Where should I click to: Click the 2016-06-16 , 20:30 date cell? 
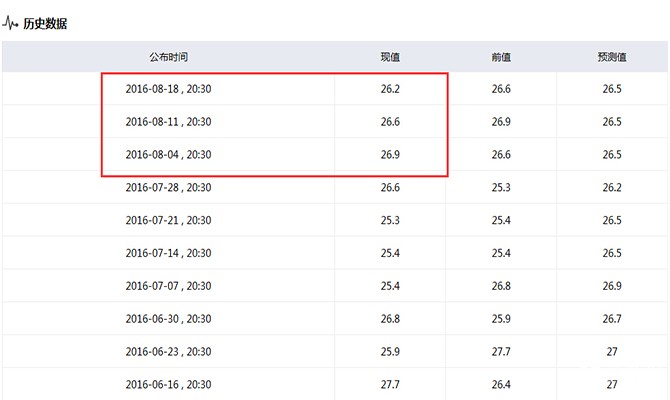(168, 384)
